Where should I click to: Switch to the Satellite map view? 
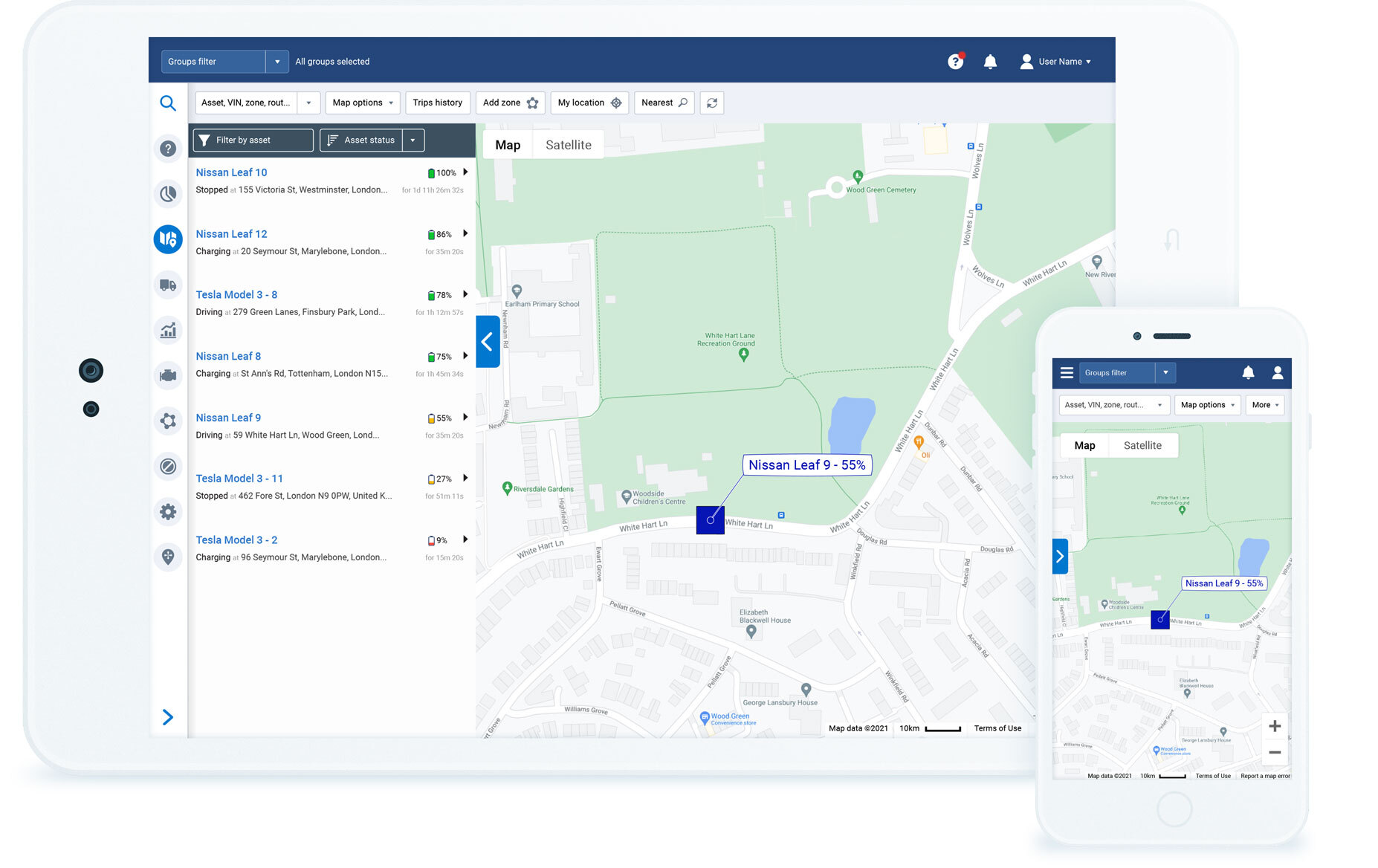pyautogui.click(x=569, y=144)
